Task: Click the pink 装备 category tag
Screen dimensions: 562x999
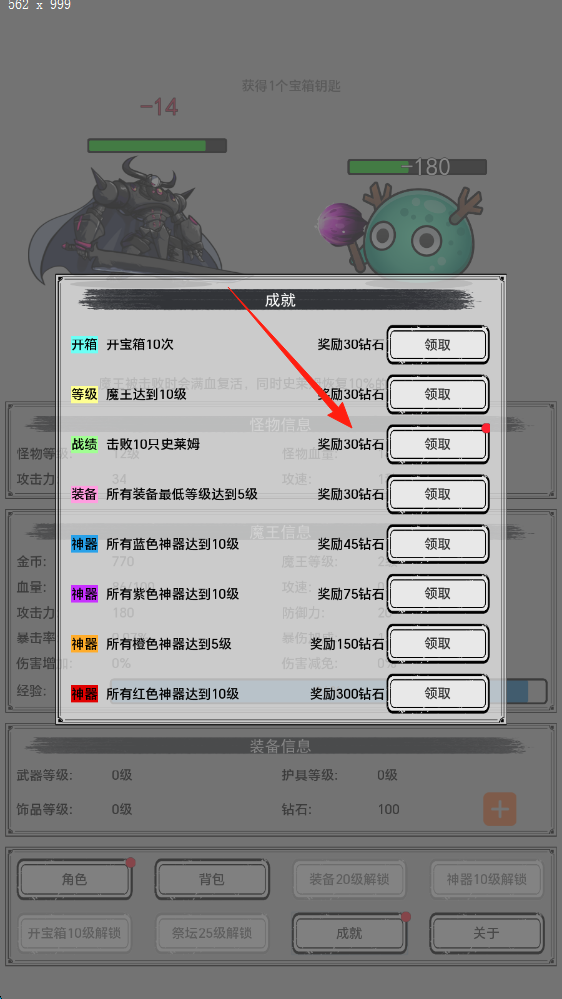Action: (84, 494)
